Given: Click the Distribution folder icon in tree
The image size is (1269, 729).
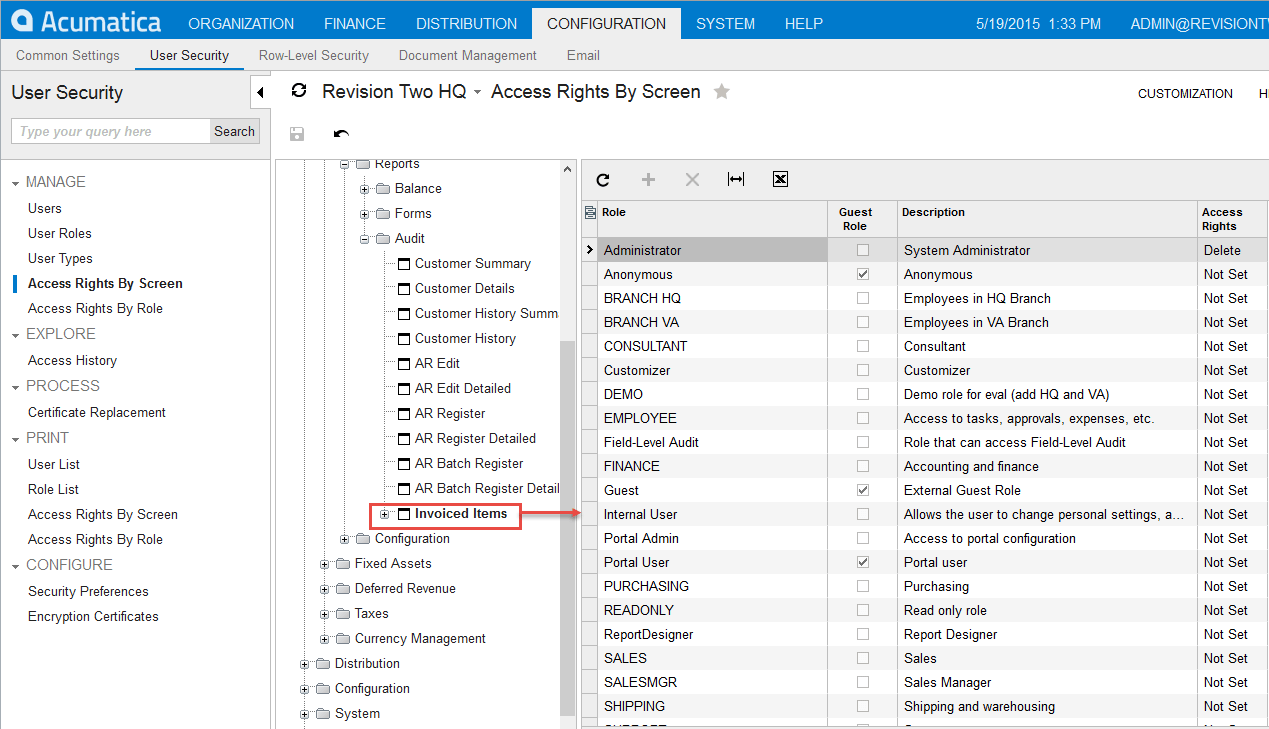Looking at the screenshot, I should coord(323,664).
